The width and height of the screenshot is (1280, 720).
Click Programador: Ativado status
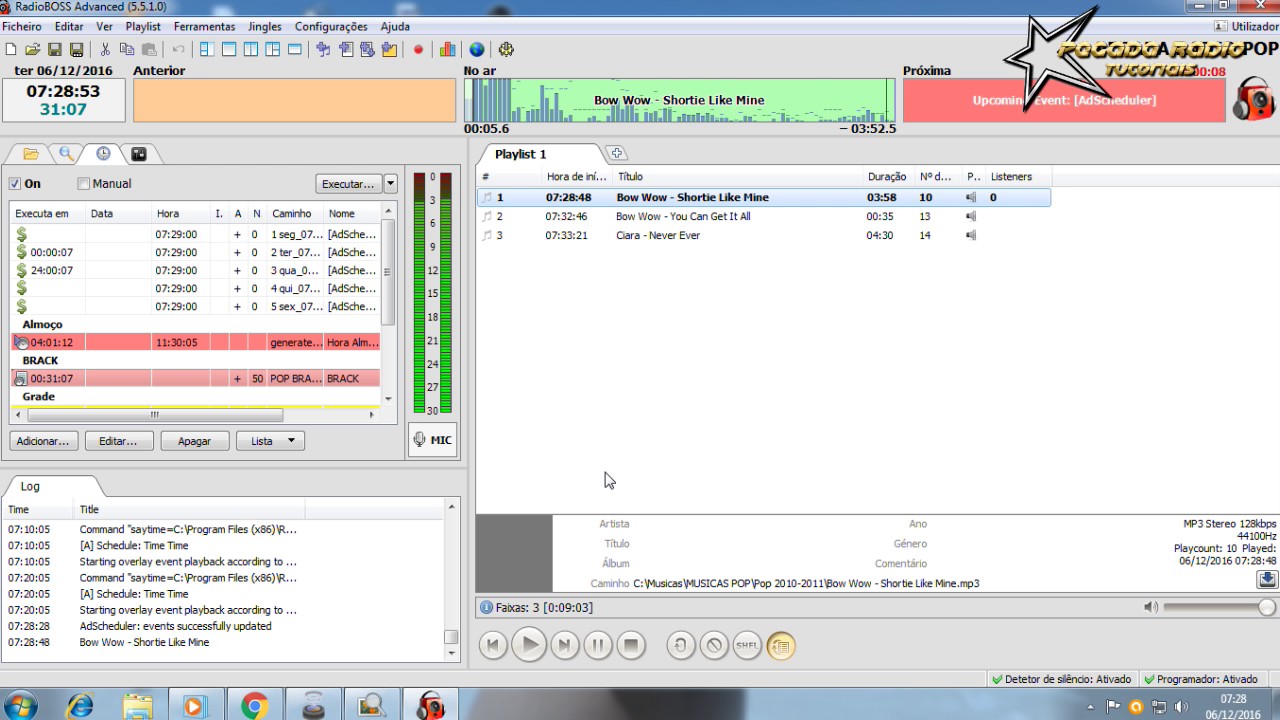[1200, 679]
